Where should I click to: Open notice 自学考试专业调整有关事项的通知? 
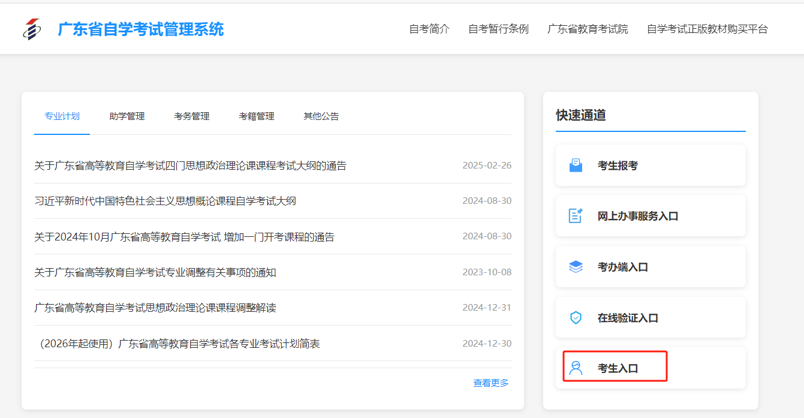click(155, 272)
